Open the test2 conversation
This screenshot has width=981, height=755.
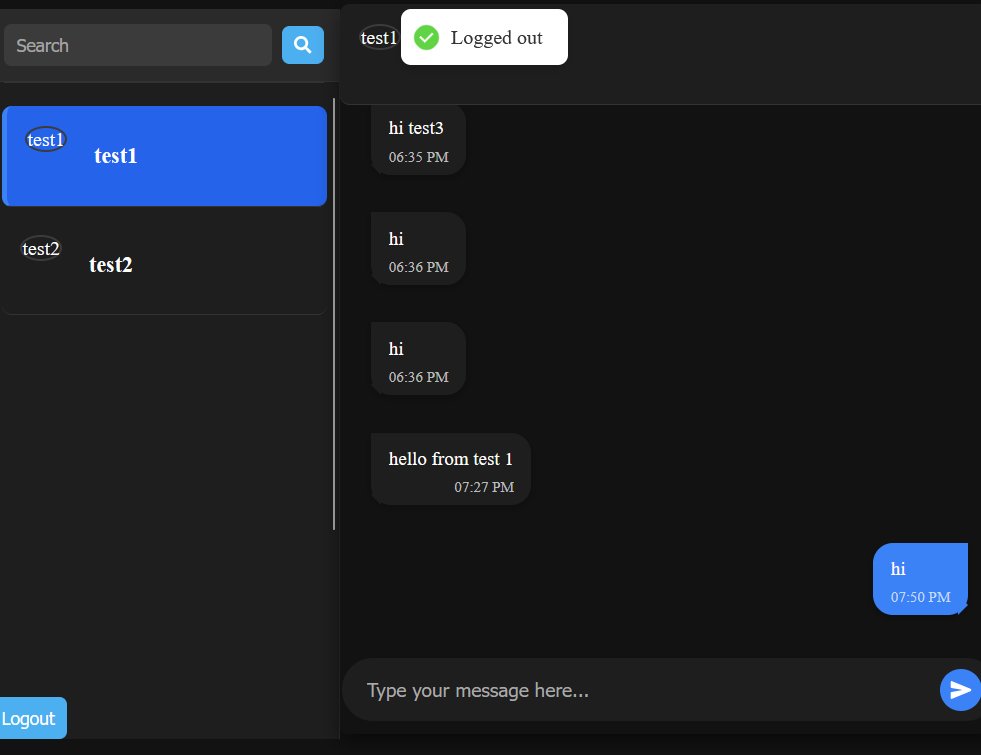[x=165, y=265]
